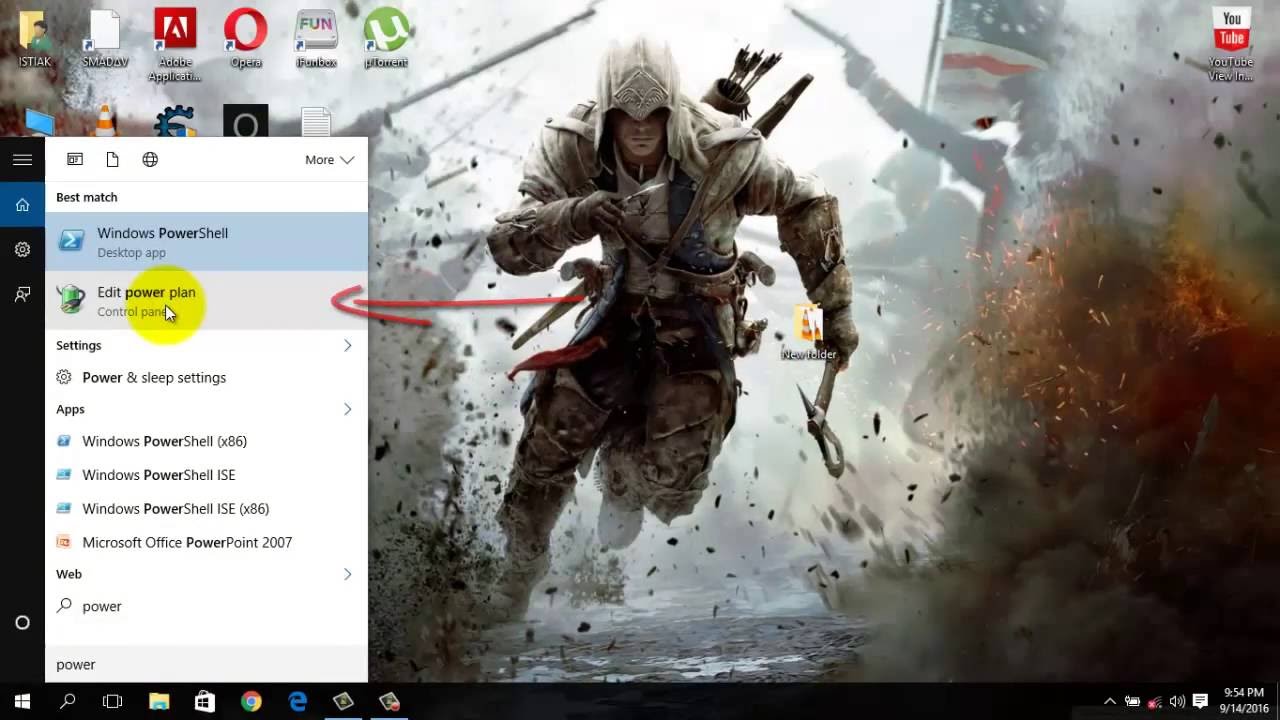Open the Feedback icon in search sidebar
1280x720 pixels.
point(22,294)
